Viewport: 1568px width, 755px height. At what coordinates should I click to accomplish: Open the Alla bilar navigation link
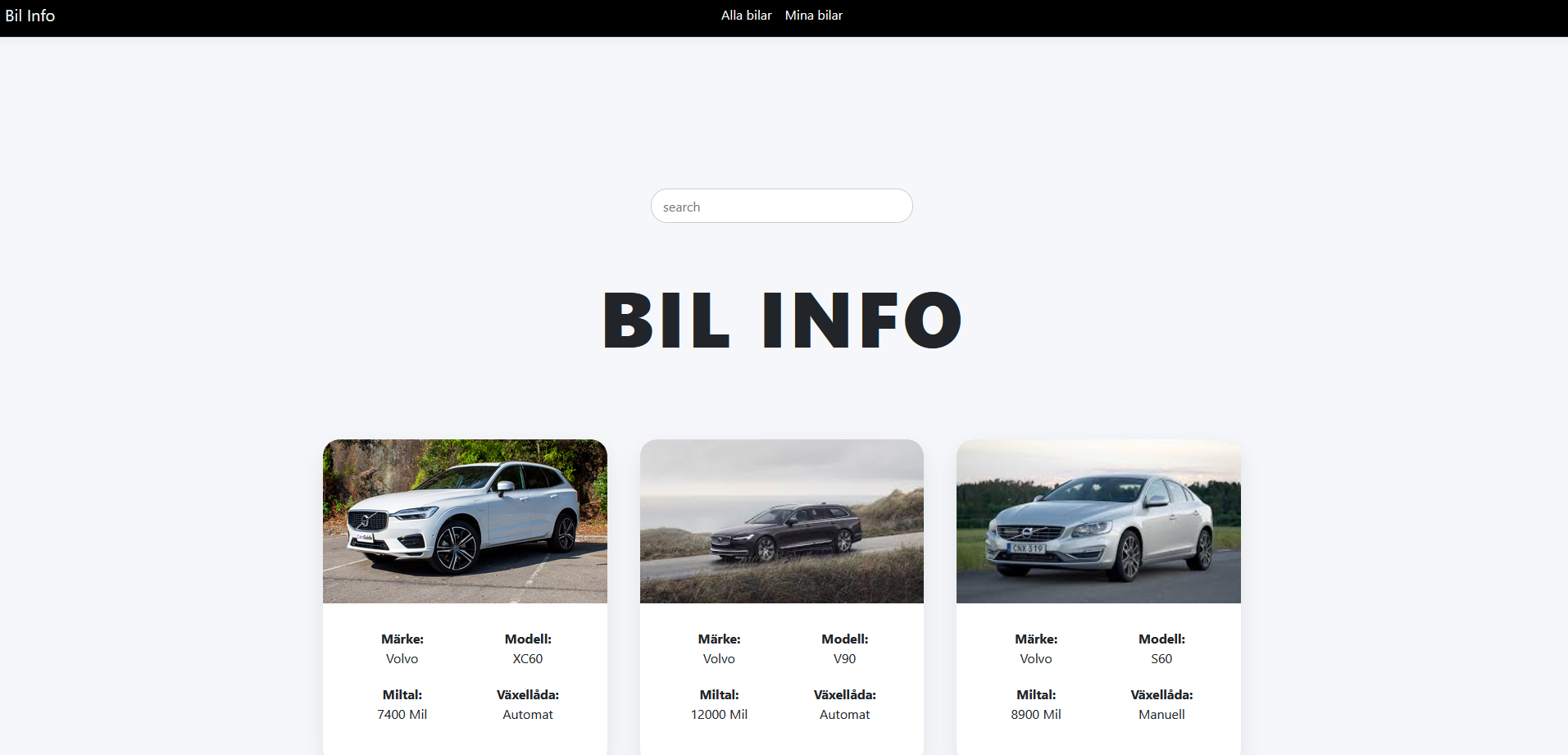click(746, 16)
